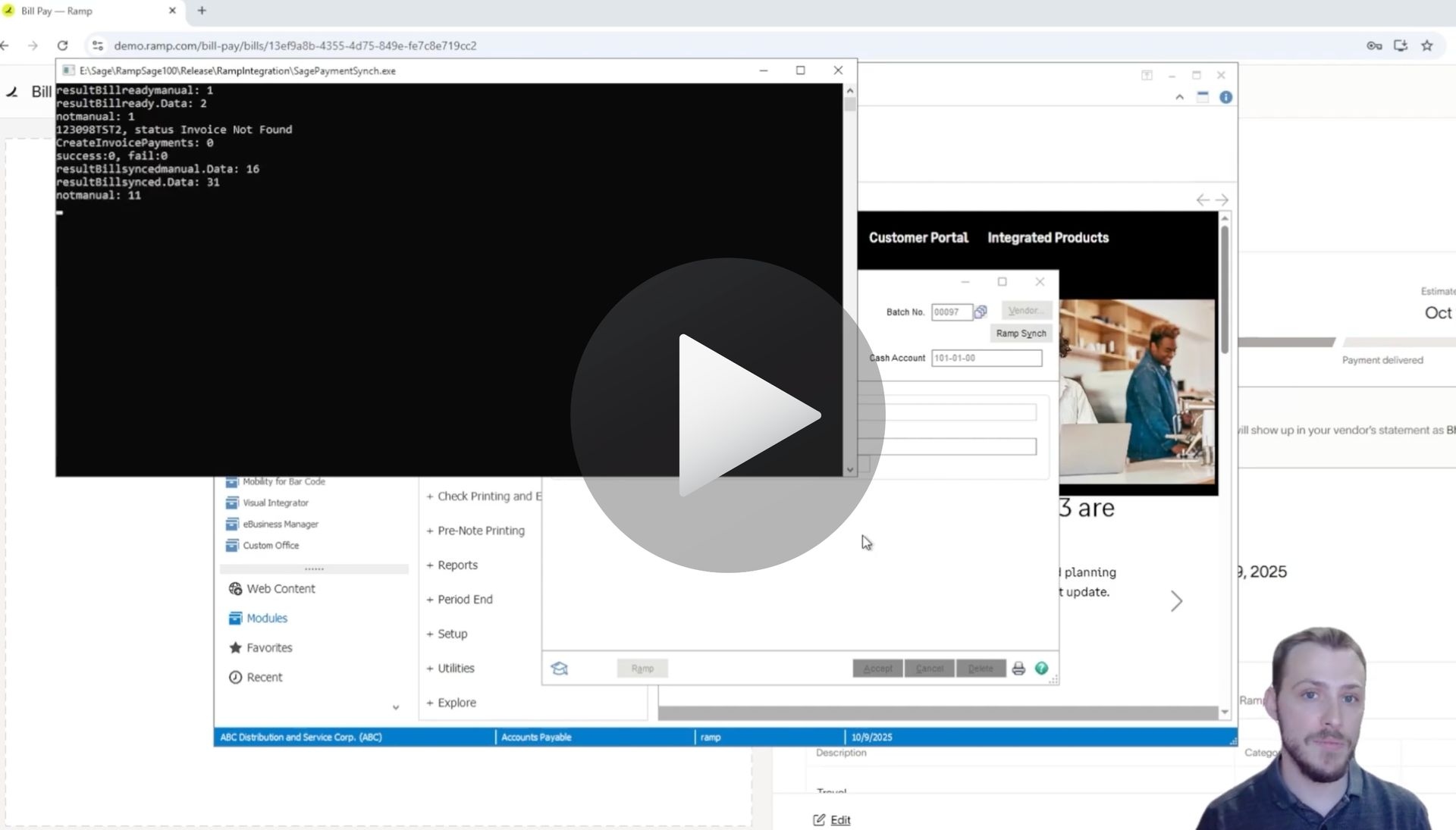Reload the browser page
Viewport: 1456px width, 830px height.
(63, 45)
